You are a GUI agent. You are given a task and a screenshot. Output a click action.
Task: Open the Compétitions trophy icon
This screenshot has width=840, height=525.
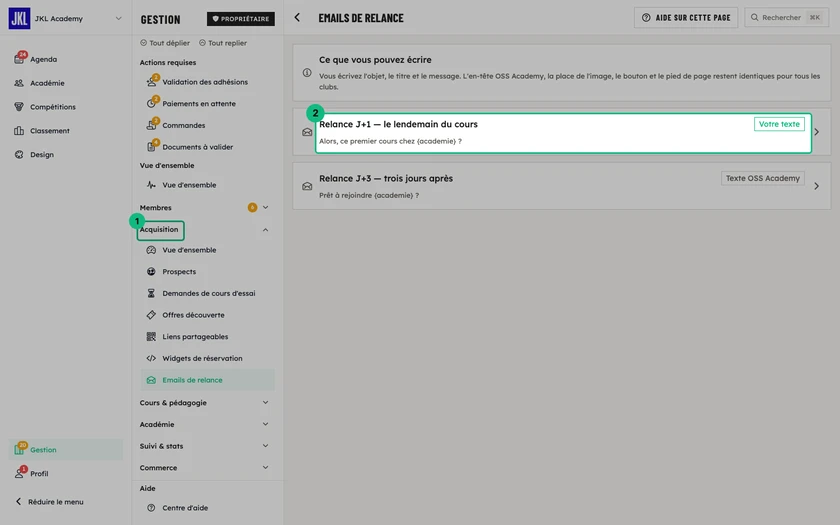click(x=19, y=107)
